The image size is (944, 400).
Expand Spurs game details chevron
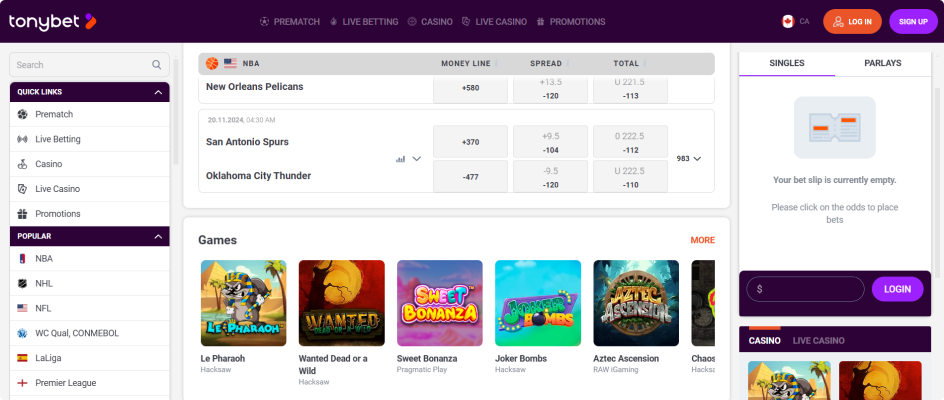pyautogui.click(x=417, y=158)
